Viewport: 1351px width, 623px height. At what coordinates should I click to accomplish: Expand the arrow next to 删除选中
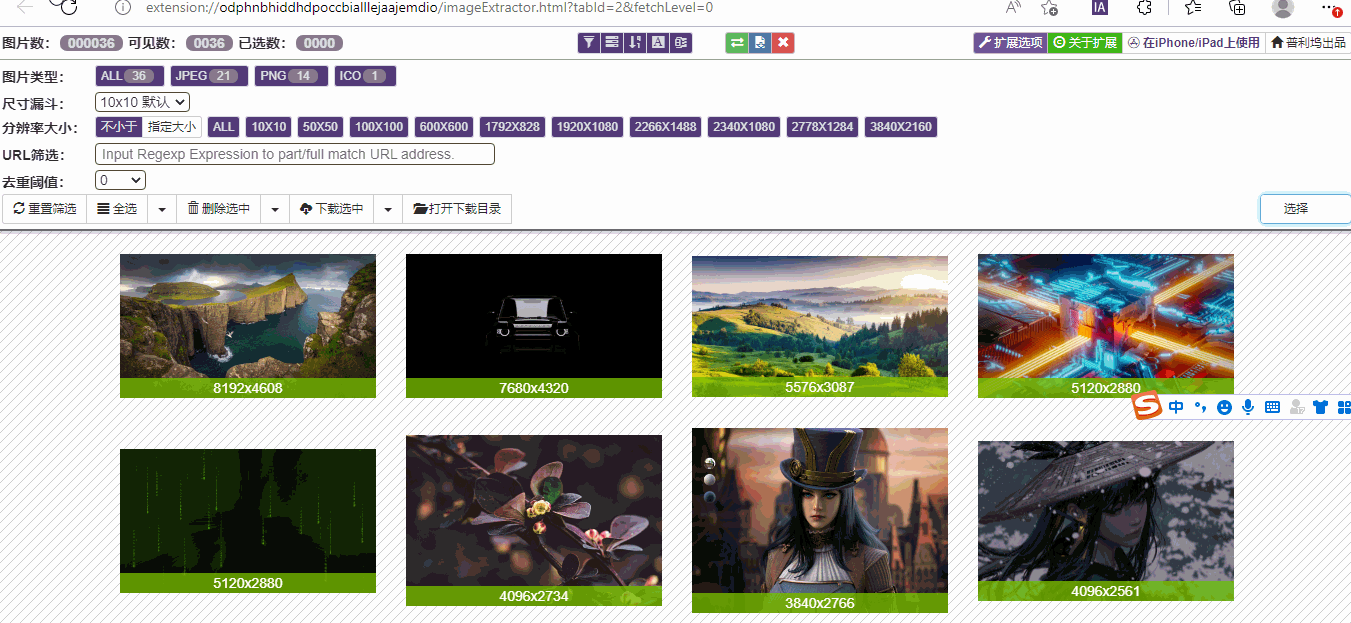pyautogui.click(x=275, y=209)
